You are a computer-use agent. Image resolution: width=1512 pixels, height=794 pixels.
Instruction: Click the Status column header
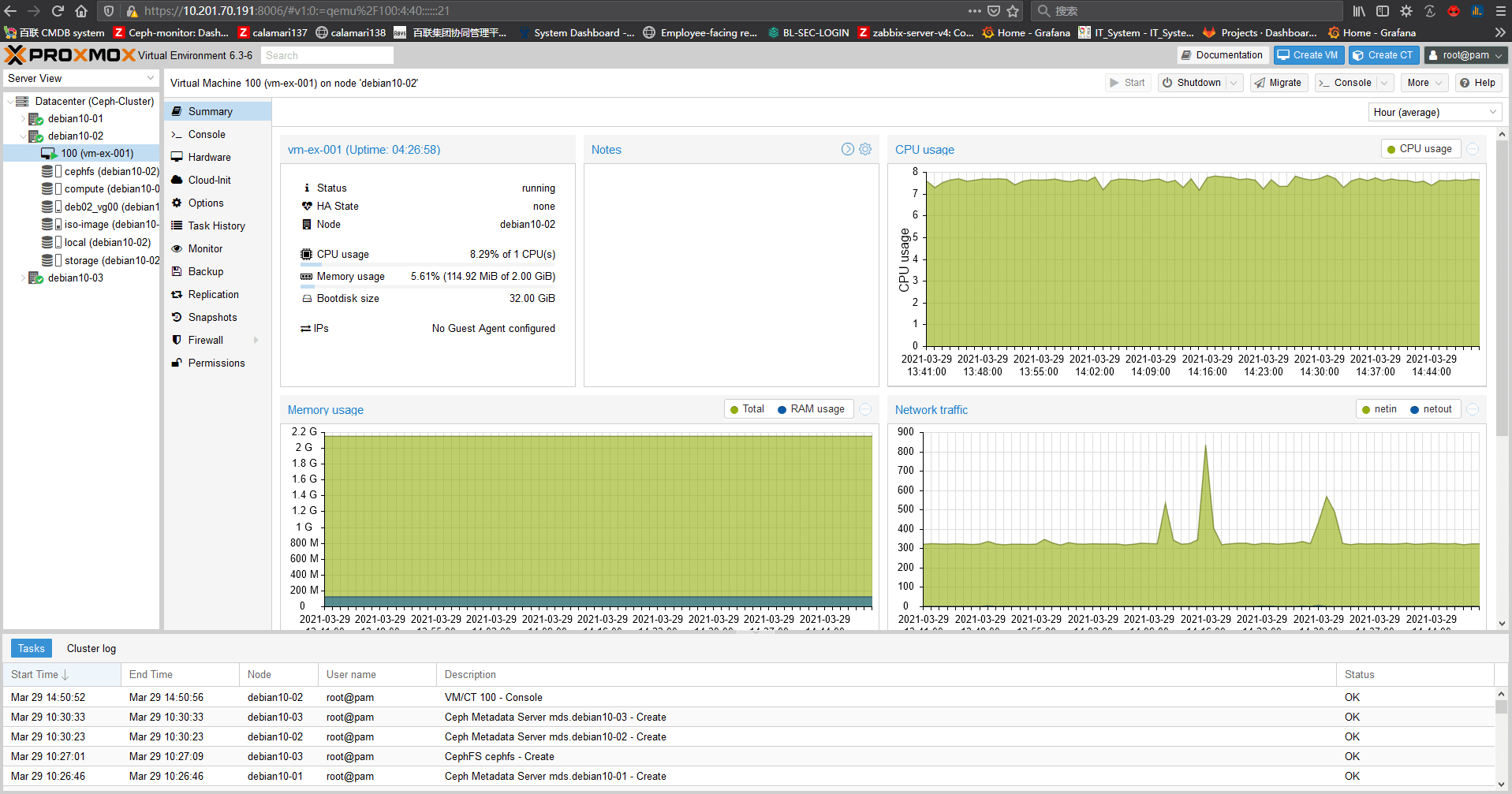pyautogui.click(x=1415, y=674)
